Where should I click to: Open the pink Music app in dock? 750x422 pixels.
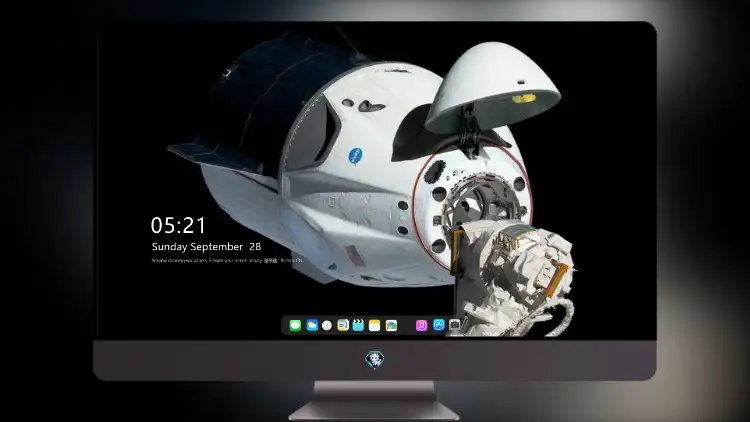(421, 325)
